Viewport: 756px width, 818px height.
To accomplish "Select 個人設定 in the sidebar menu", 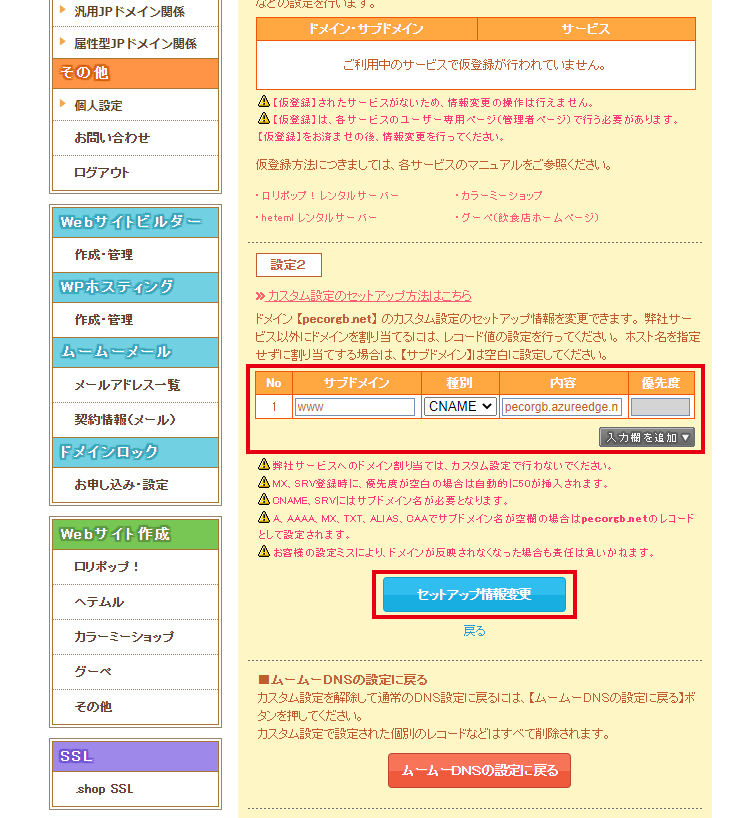I will (98, 105).
